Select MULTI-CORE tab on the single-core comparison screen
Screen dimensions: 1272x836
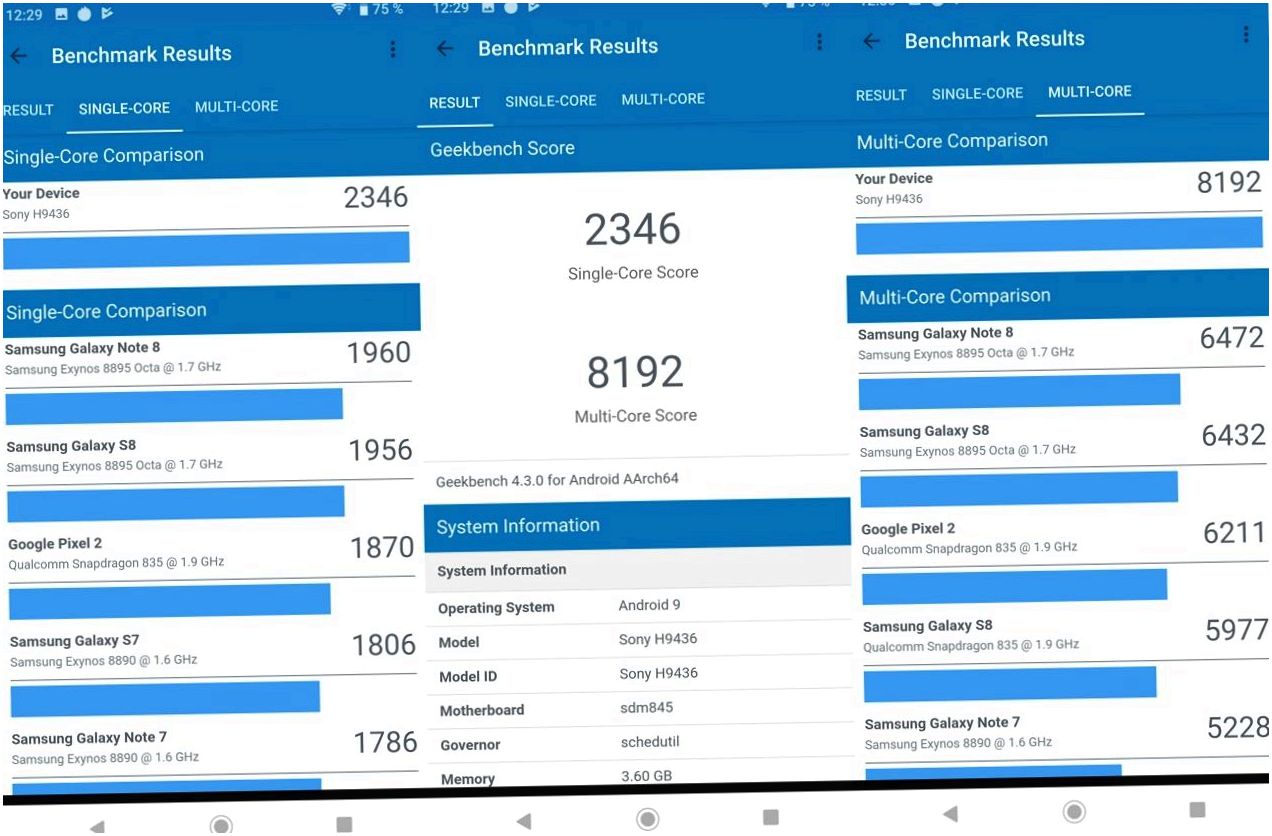[x=237, y=106]
